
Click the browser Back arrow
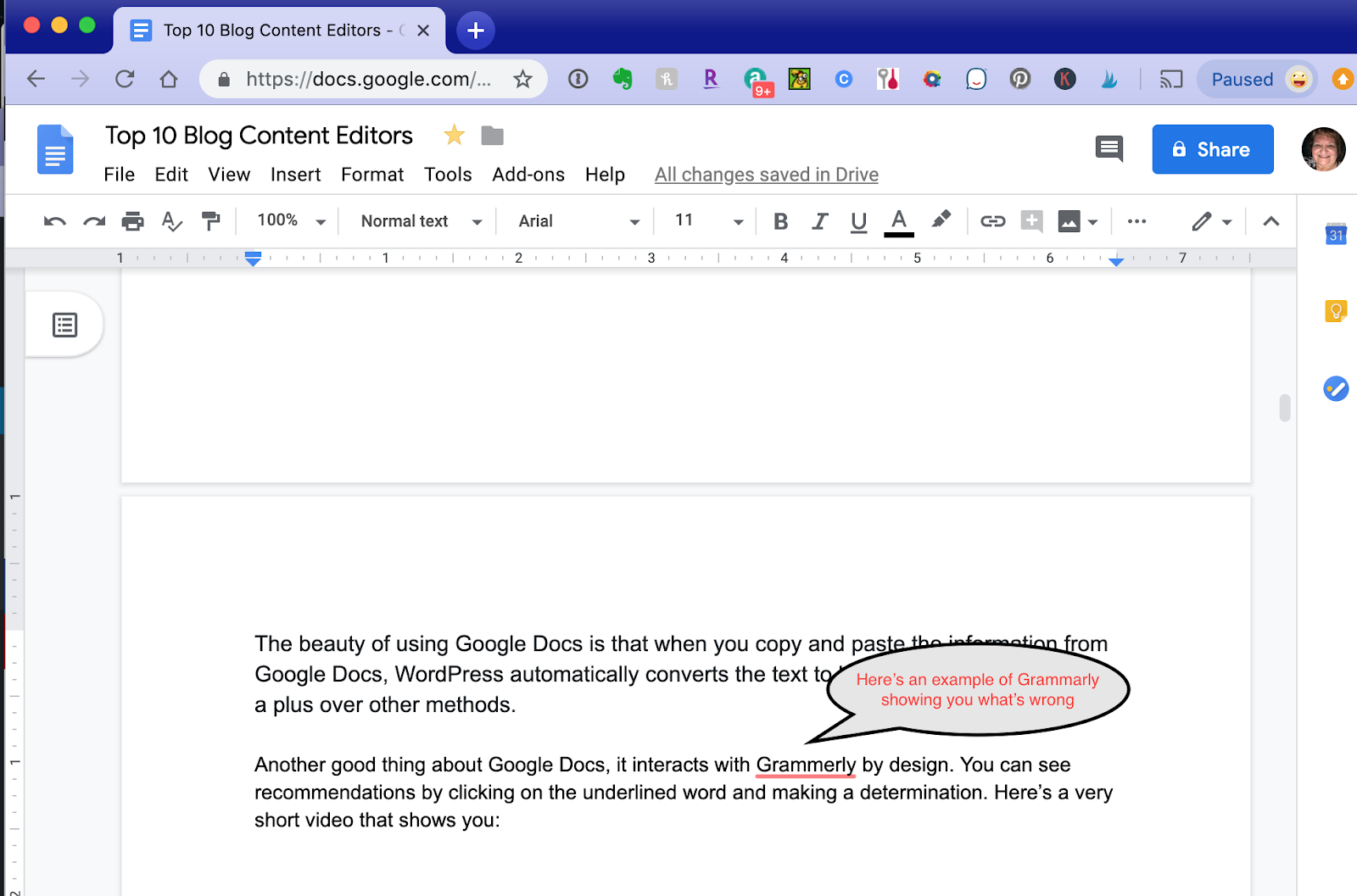[36, 79]
